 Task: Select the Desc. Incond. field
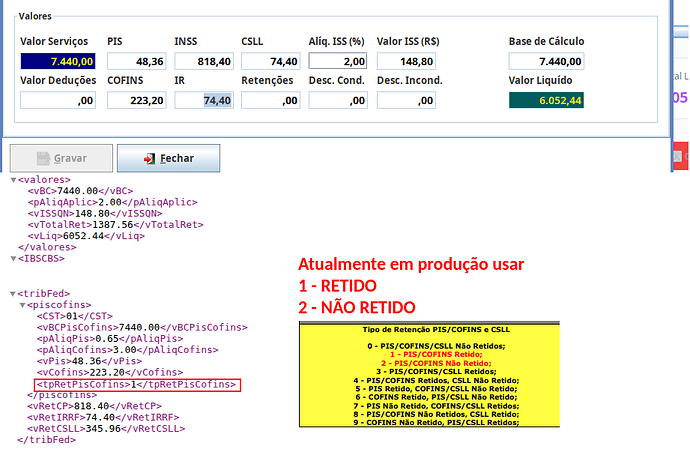coord(406,100)
